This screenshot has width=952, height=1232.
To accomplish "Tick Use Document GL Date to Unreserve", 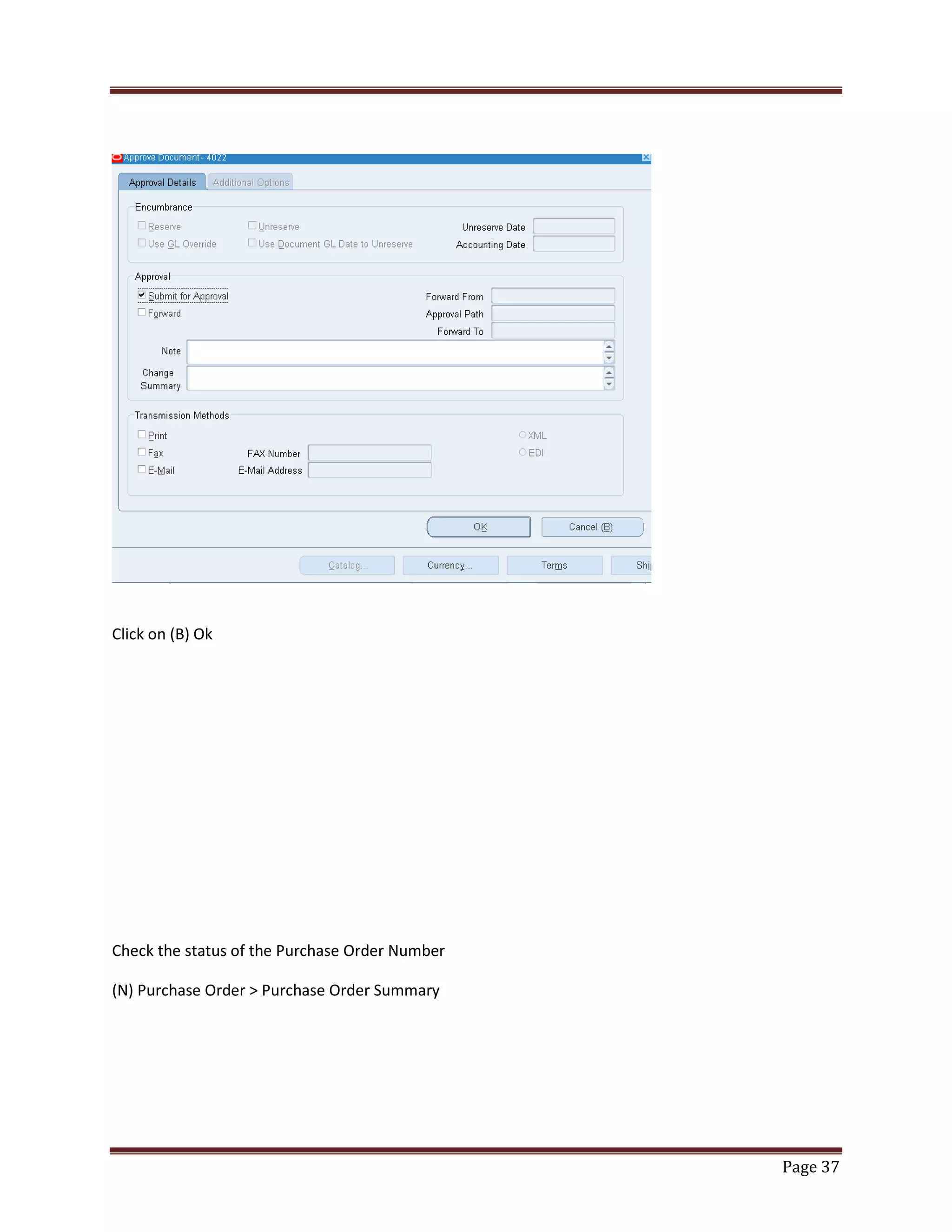I will pos(252,243).
